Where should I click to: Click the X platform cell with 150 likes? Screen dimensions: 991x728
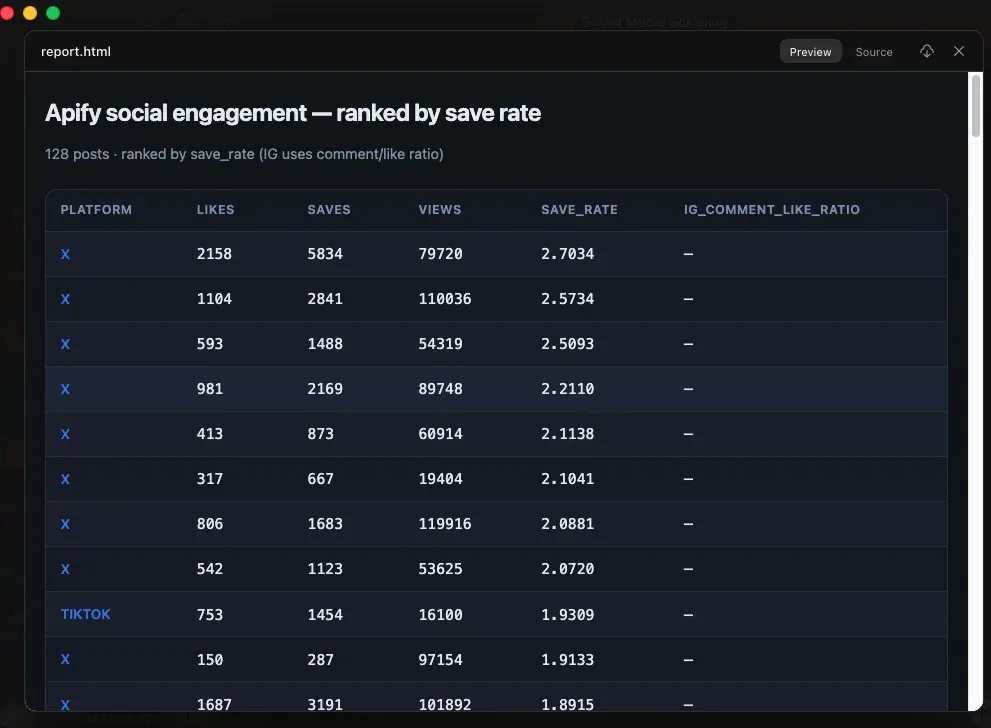(65, 660)
